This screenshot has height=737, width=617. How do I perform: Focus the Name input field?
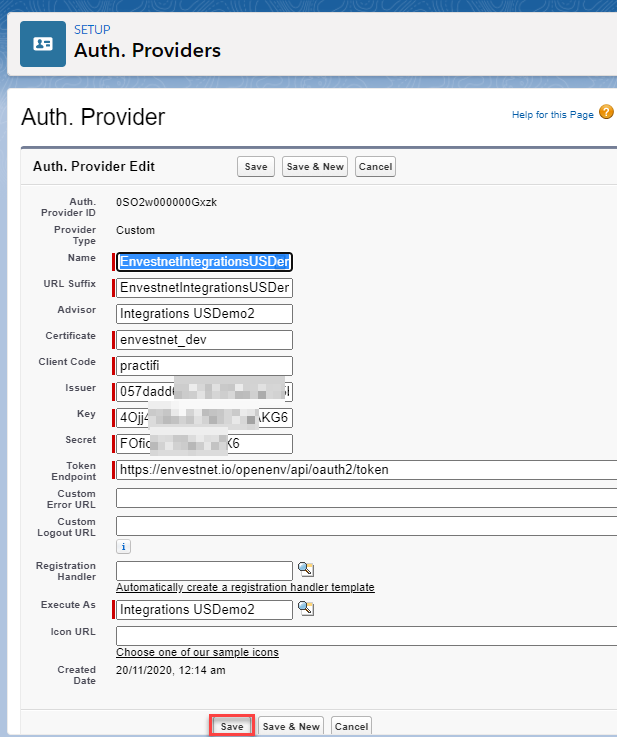pyautogui.click(x=204, y=262)
